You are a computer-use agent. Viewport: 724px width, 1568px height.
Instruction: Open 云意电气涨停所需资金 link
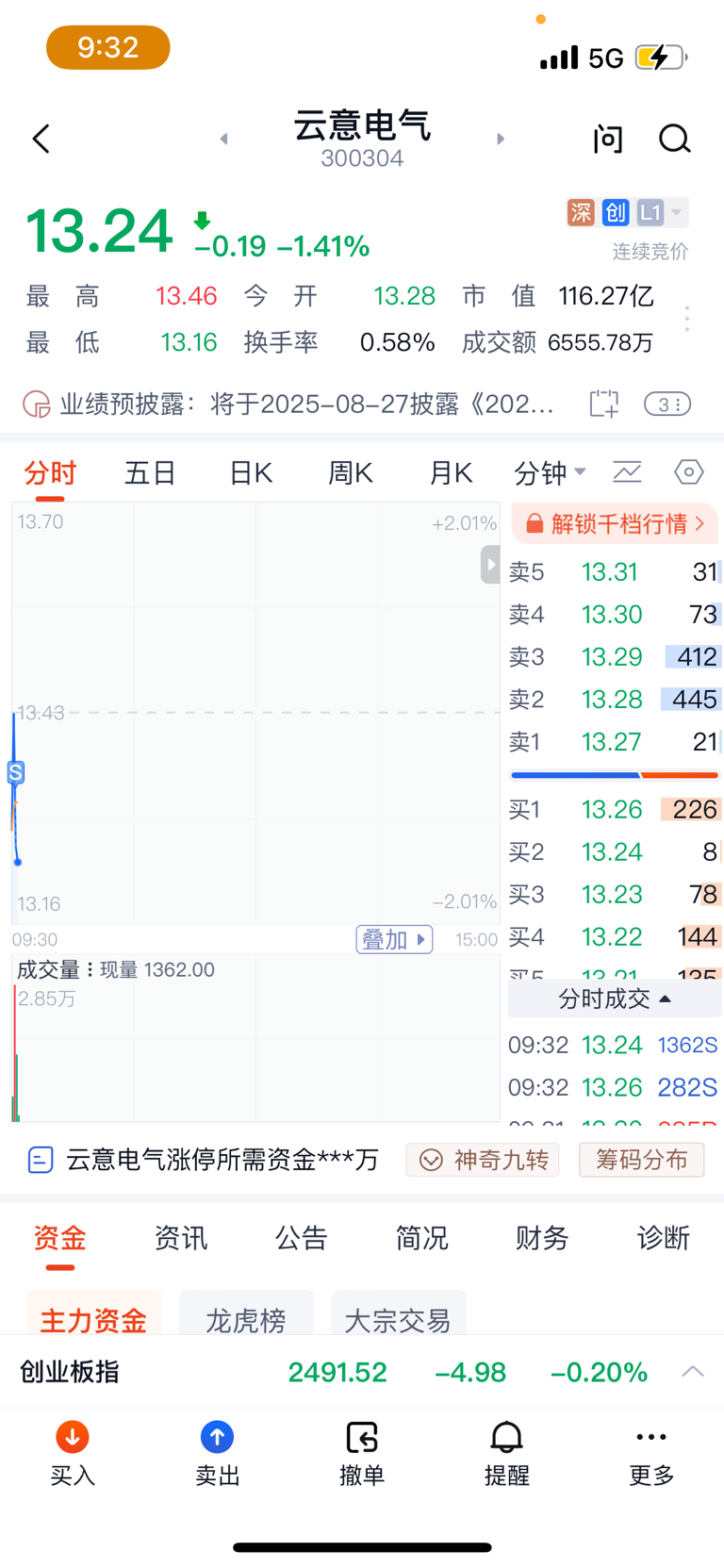coord(203,1160)
